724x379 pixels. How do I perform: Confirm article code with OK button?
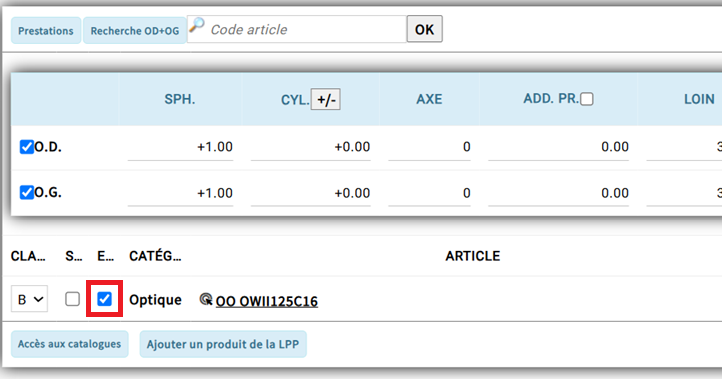424,29
